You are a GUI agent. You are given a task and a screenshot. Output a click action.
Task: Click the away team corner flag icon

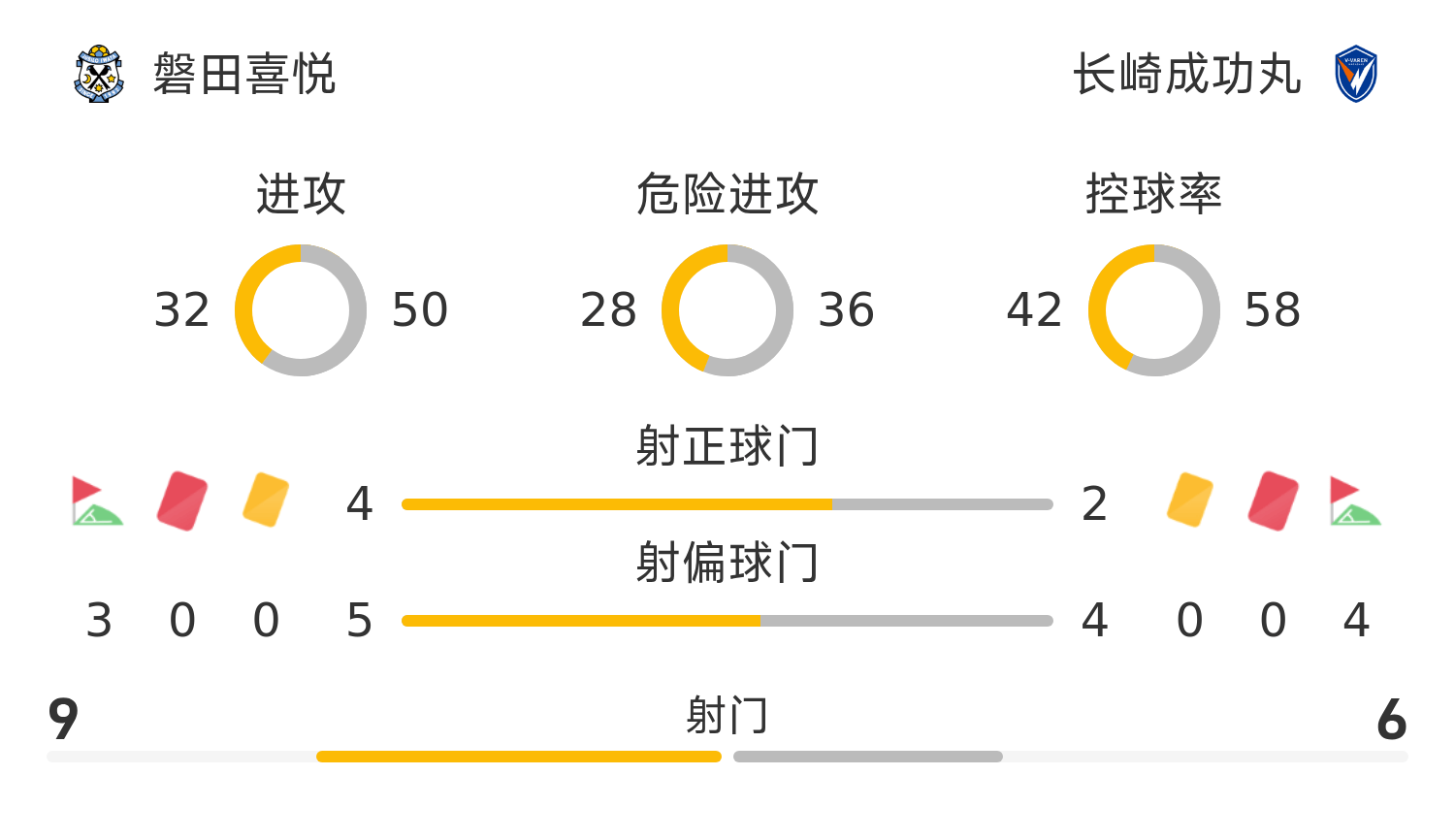click(x=1355, y=501)
